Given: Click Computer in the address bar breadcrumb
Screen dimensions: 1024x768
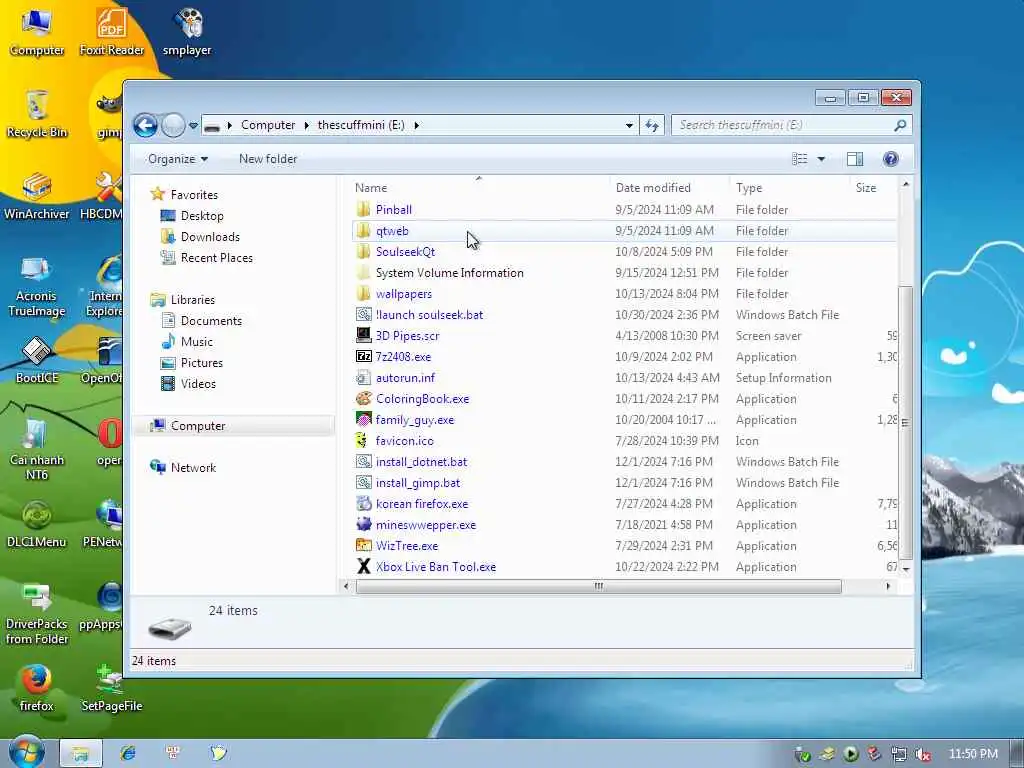Looking at the screenshot, I should coord(268,125).
